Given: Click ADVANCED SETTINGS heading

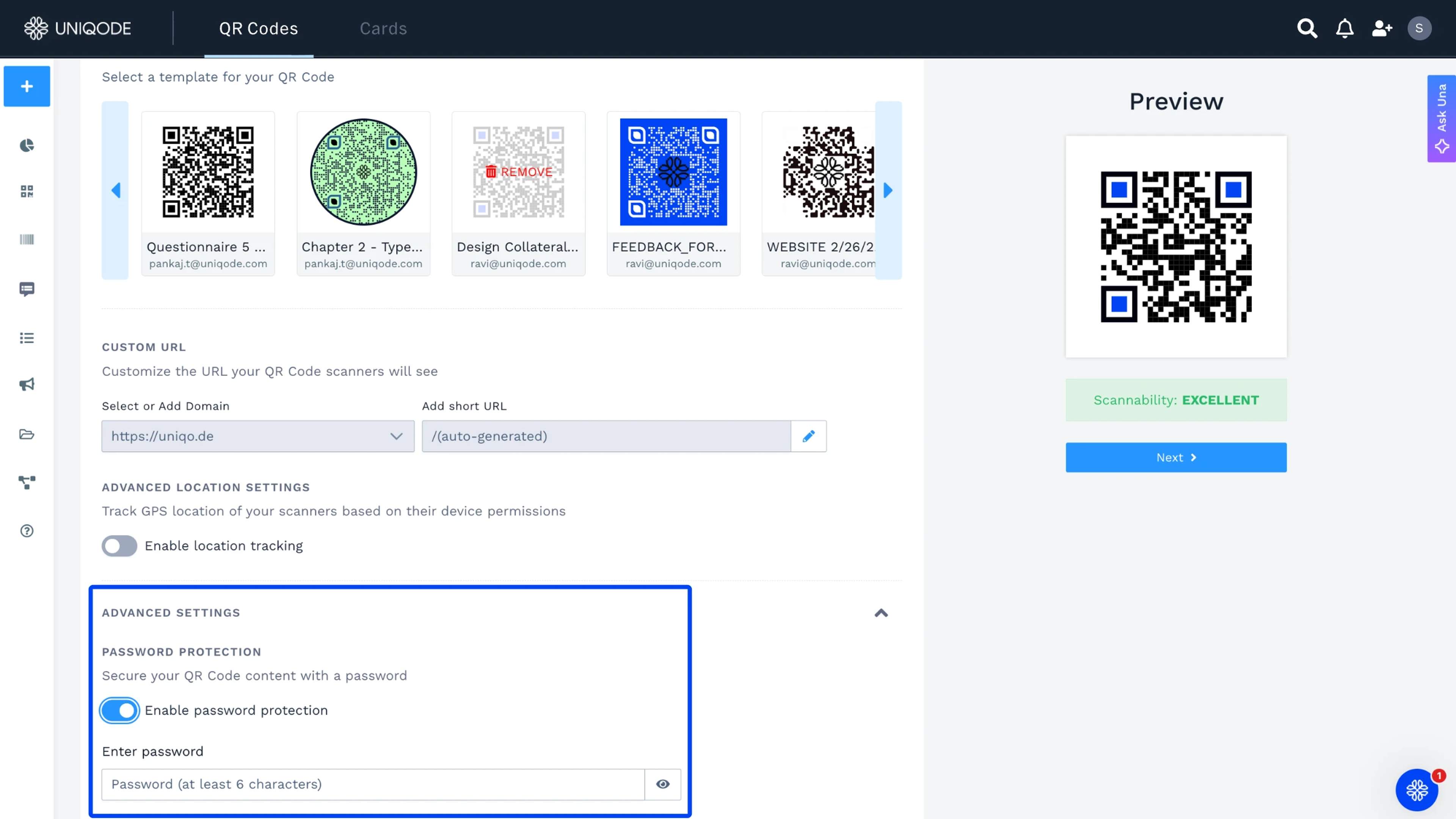Looking at the screenshot, I should [171, 613].
